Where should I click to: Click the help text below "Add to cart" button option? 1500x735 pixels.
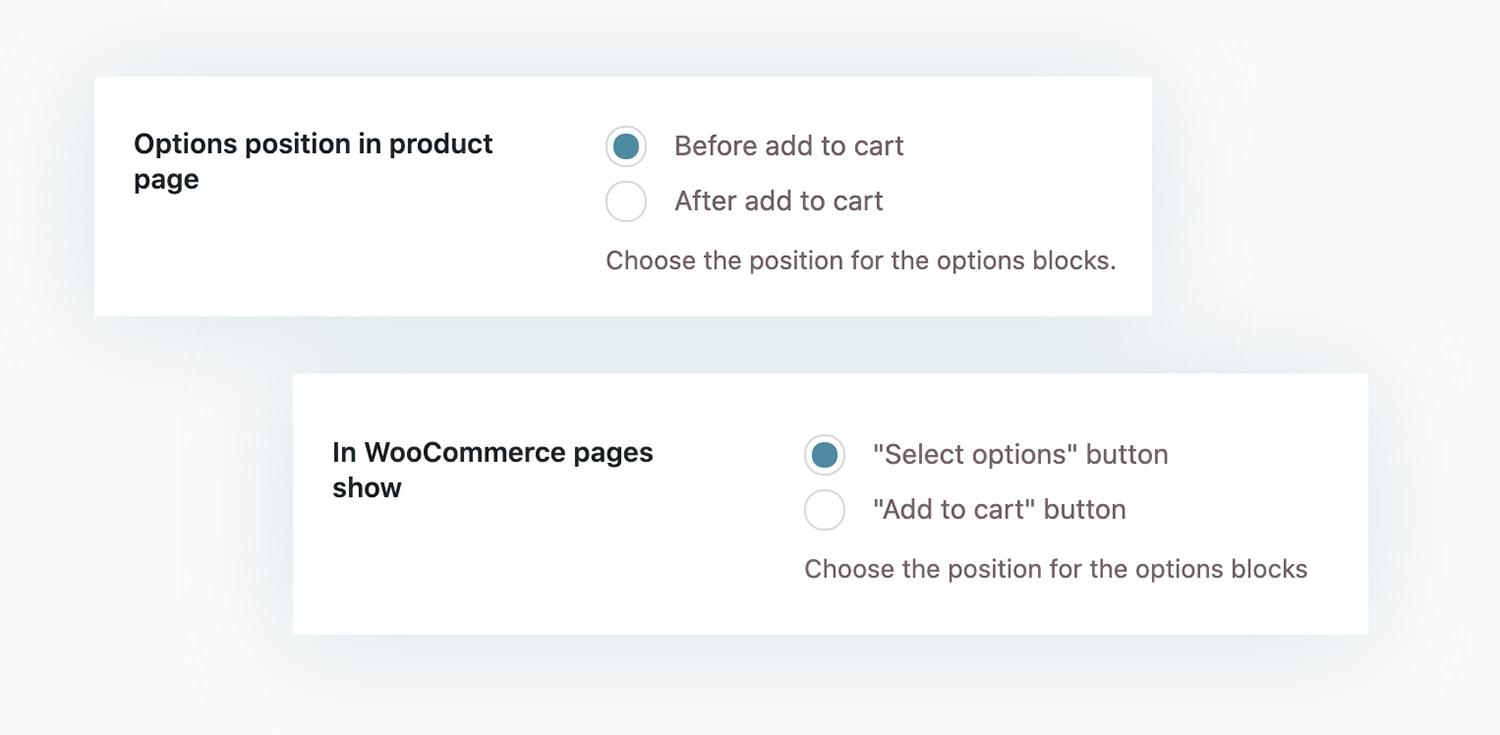tap(1055, 569)
